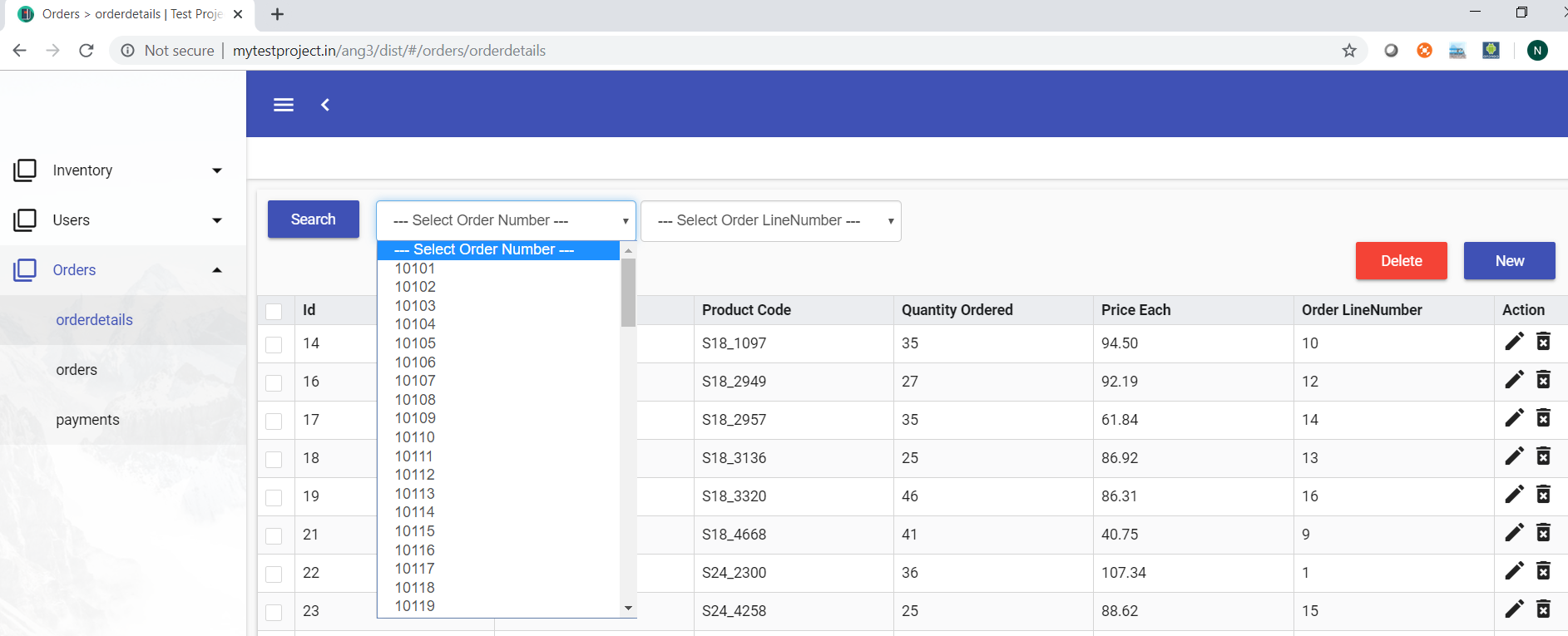
Task: Tick the checkbox for row 17
Action: [x=274, y=422]
